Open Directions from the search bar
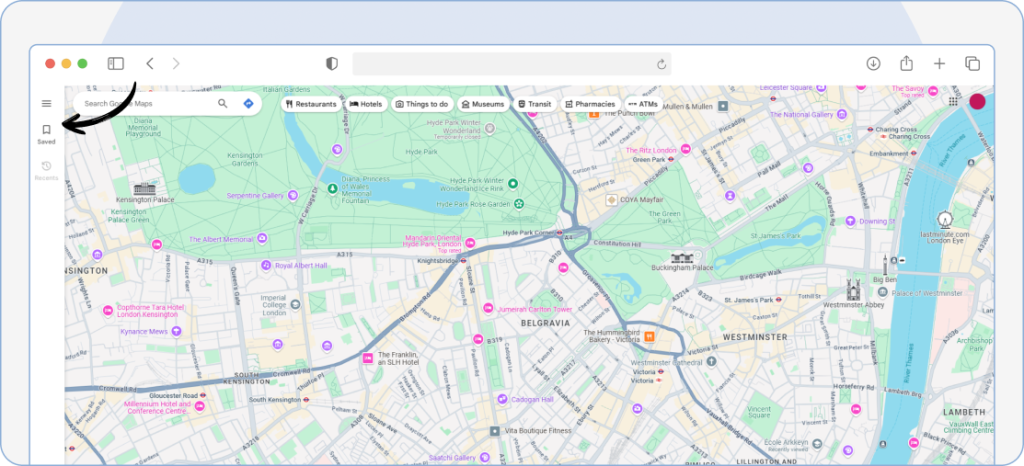1024x466 pixels. pos(248,103)
